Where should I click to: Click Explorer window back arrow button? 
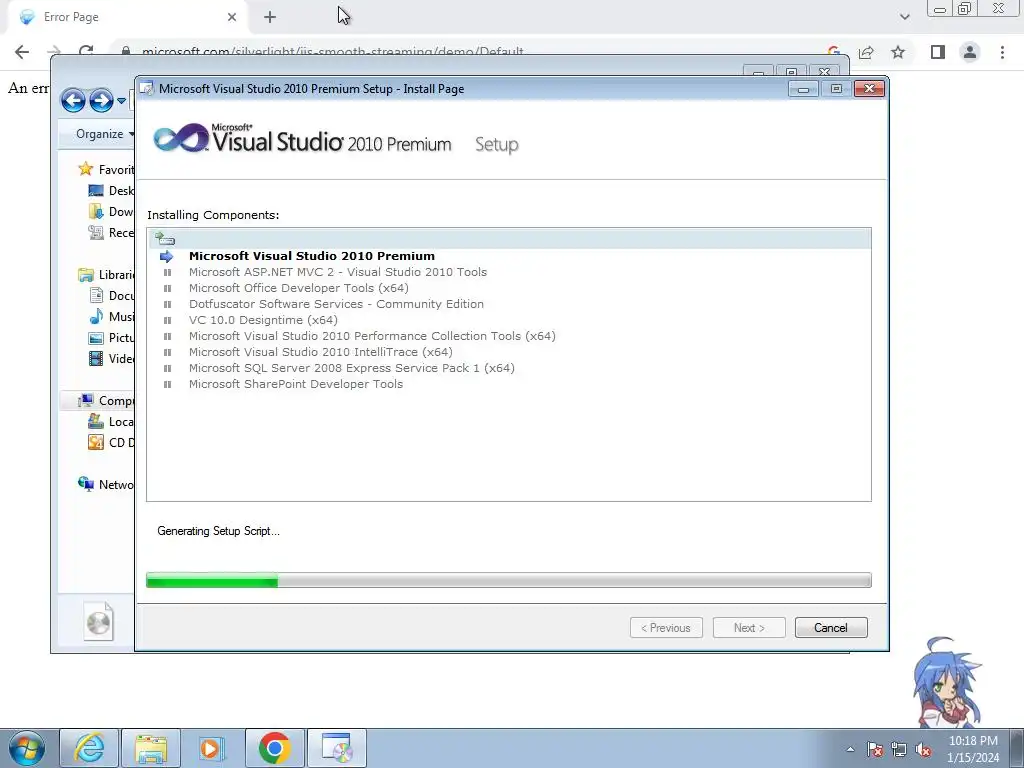click(x=73, y=101)
